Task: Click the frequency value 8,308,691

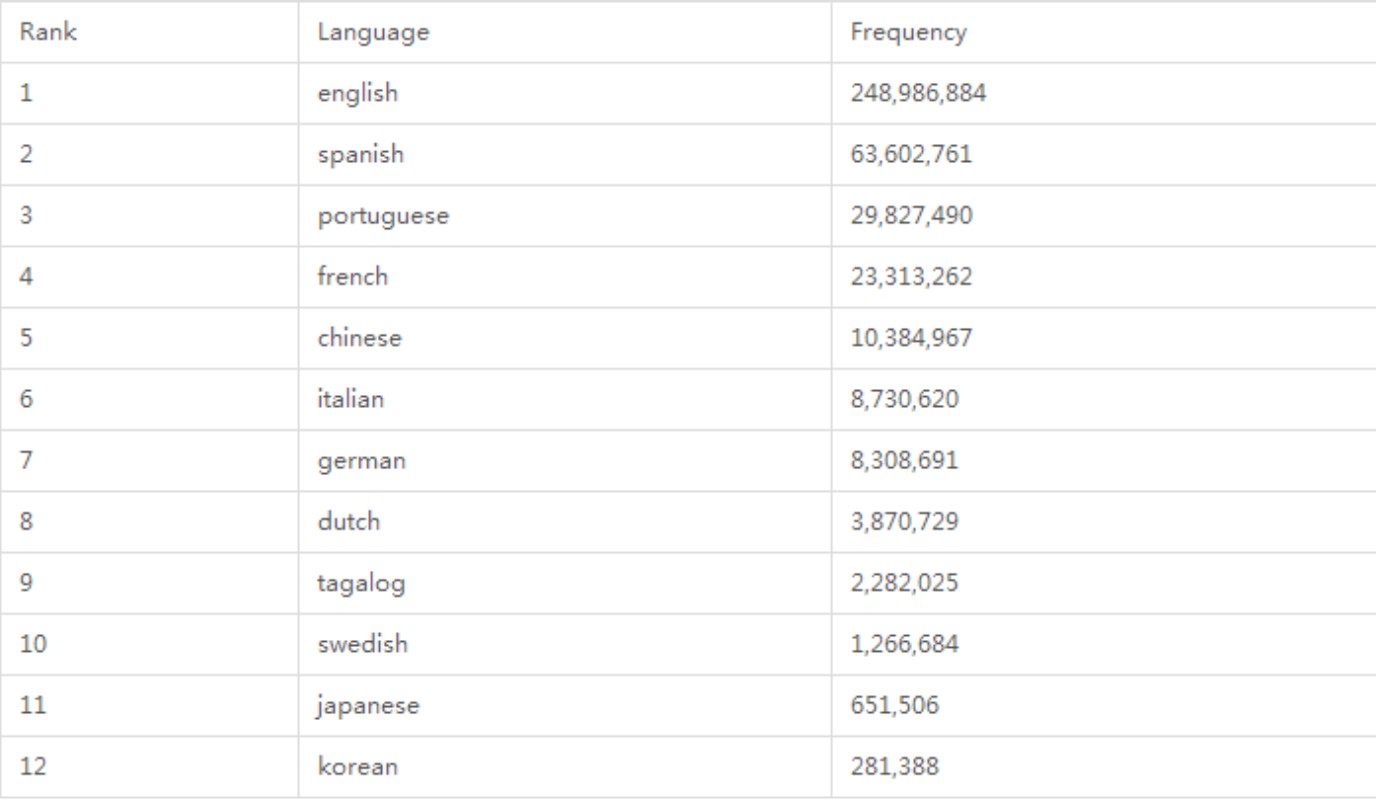Action: pyautogui.click(x=904, y=461)
